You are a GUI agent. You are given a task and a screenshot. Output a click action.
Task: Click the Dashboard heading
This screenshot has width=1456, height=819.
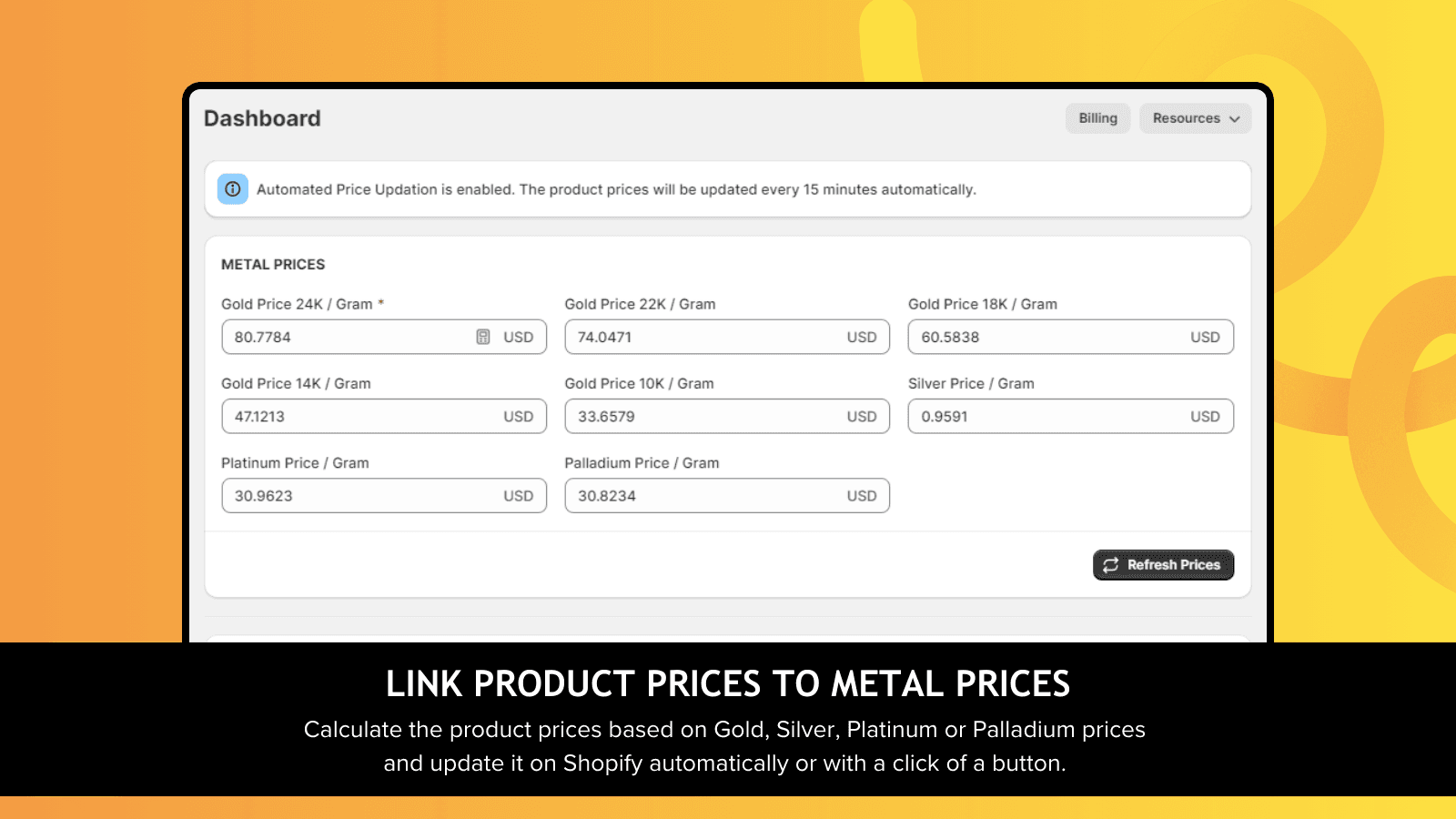[x=262, y=118]
